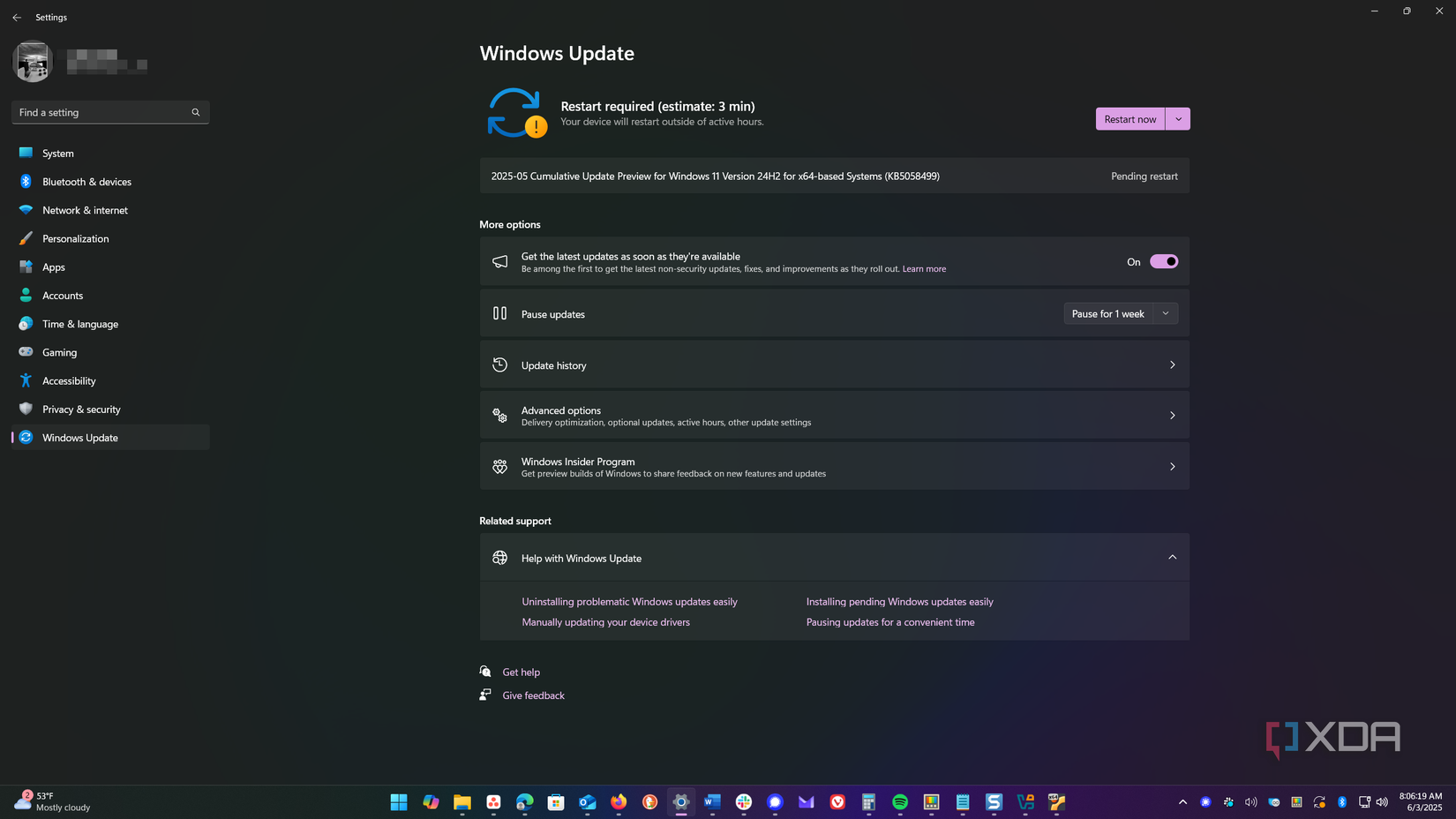The height and width of the screenshot is (819, 1456).
Task: Launch Microsoft Edge from the taskbar
Action: (x=525, y=801)
